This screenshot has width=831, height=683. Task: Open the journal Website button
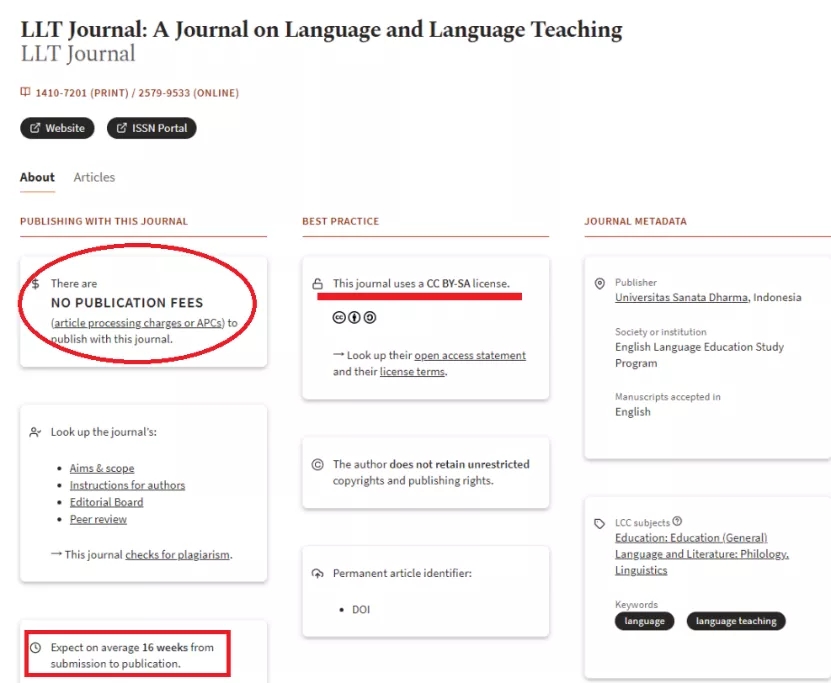pos(57,128)
